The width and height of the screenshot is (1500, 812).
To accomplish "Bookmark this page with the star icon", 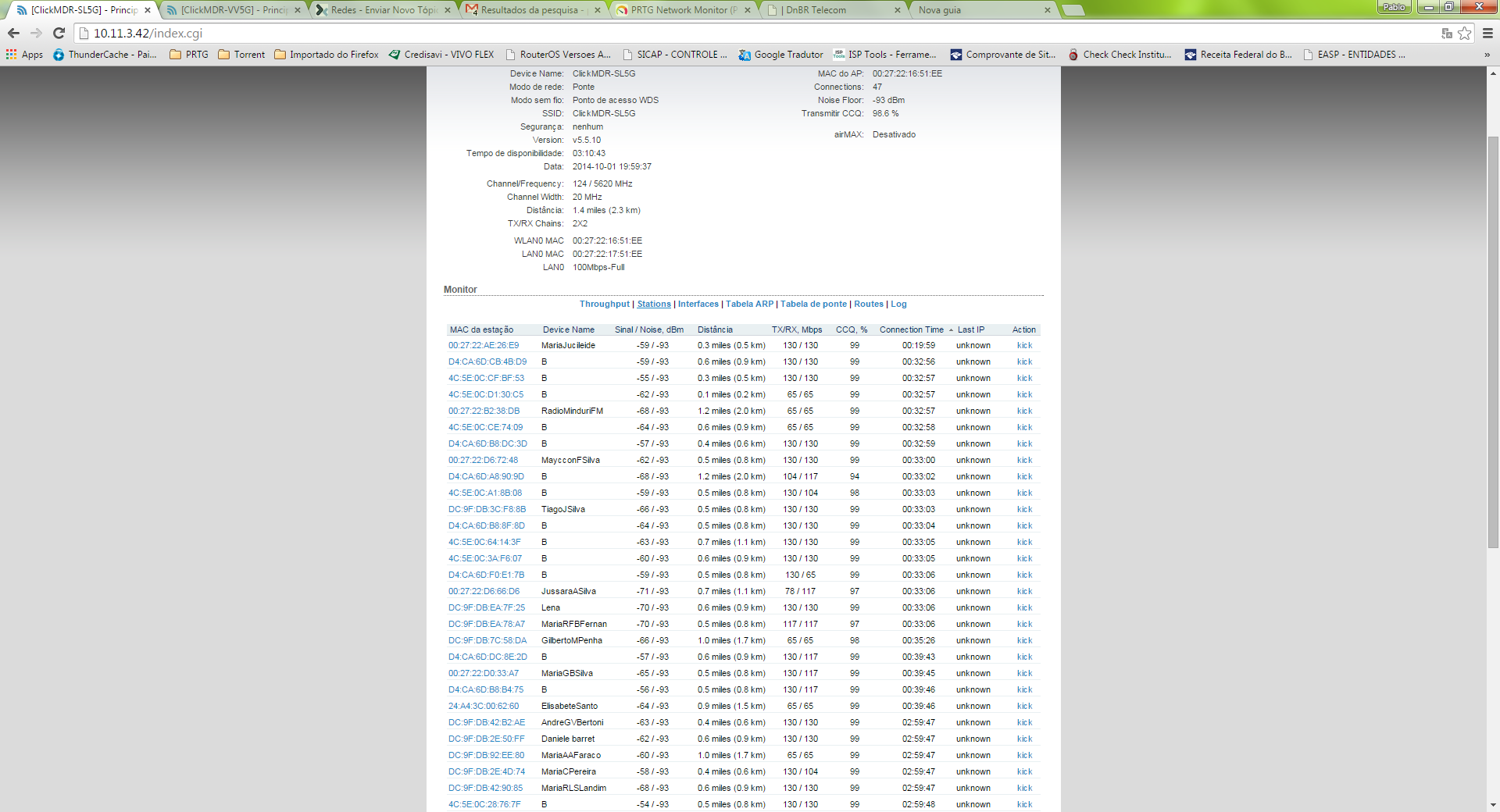I will (x=1465, y=33).
